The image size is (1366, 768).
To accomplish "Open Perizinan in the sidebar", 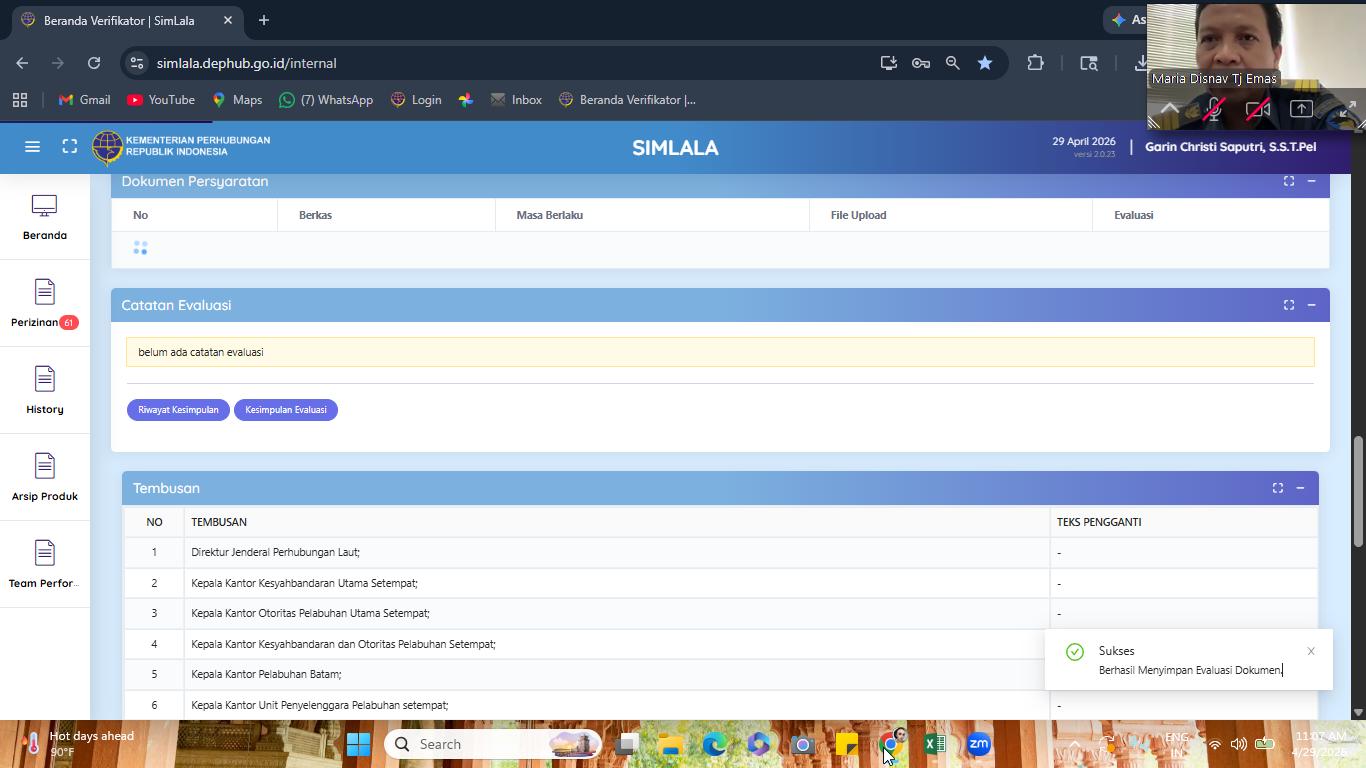I will [x=44, y=304].
